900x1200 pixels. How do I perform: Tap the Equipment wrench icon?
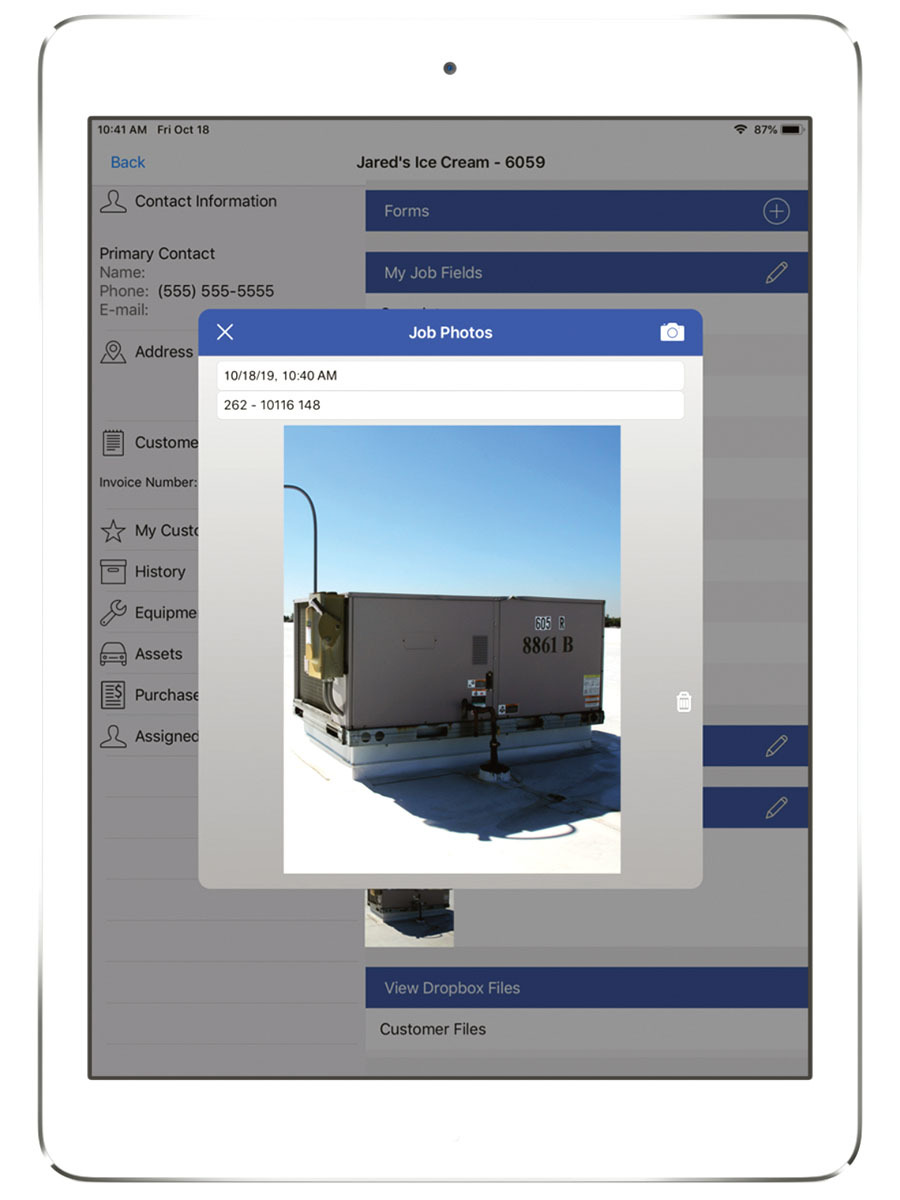[113, 613]
